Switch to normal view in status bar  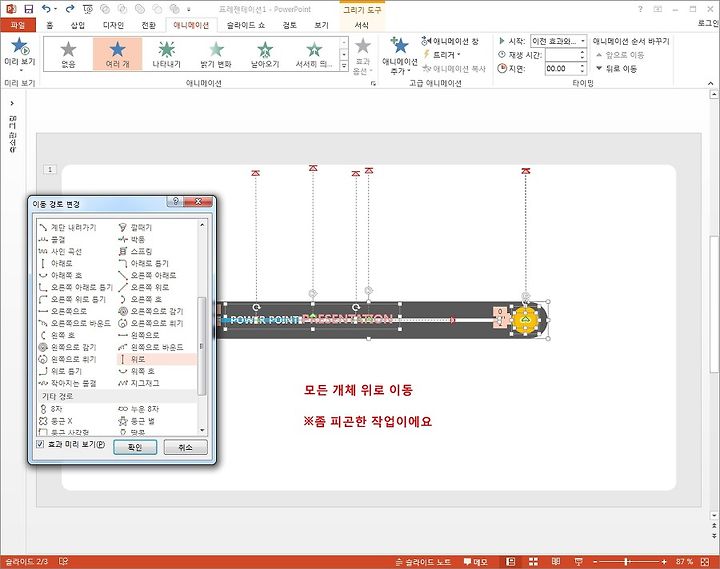pos(510,562)
